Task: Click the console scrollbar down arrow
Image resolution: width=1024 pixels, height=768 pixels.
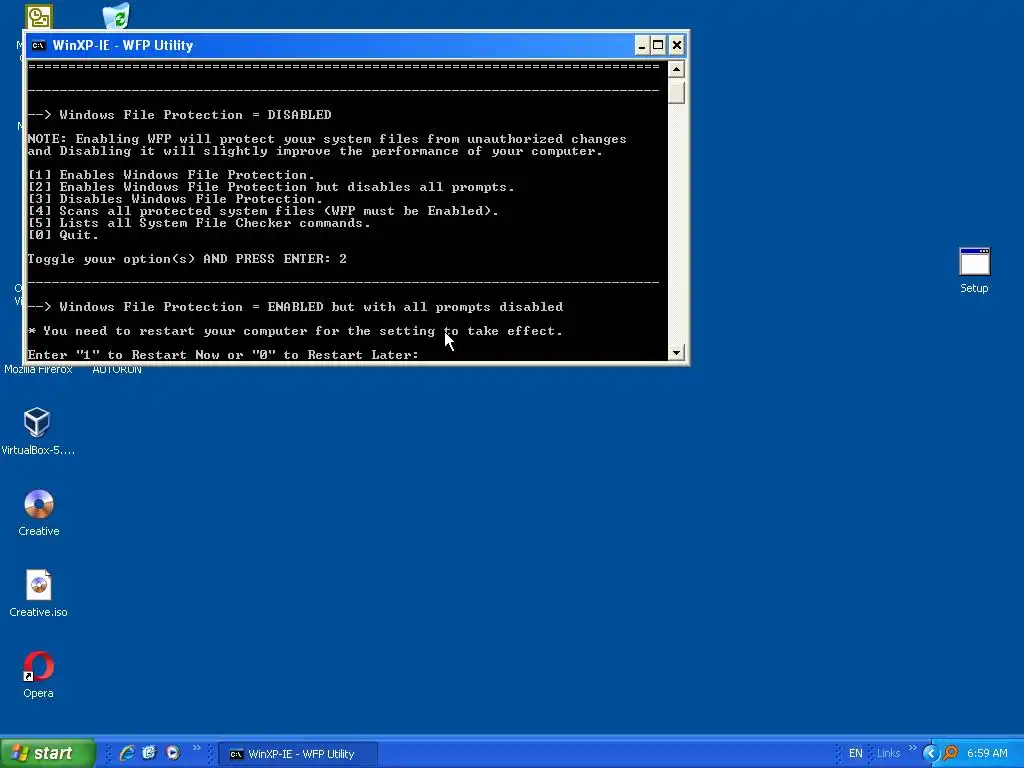Action: (676, 353)
